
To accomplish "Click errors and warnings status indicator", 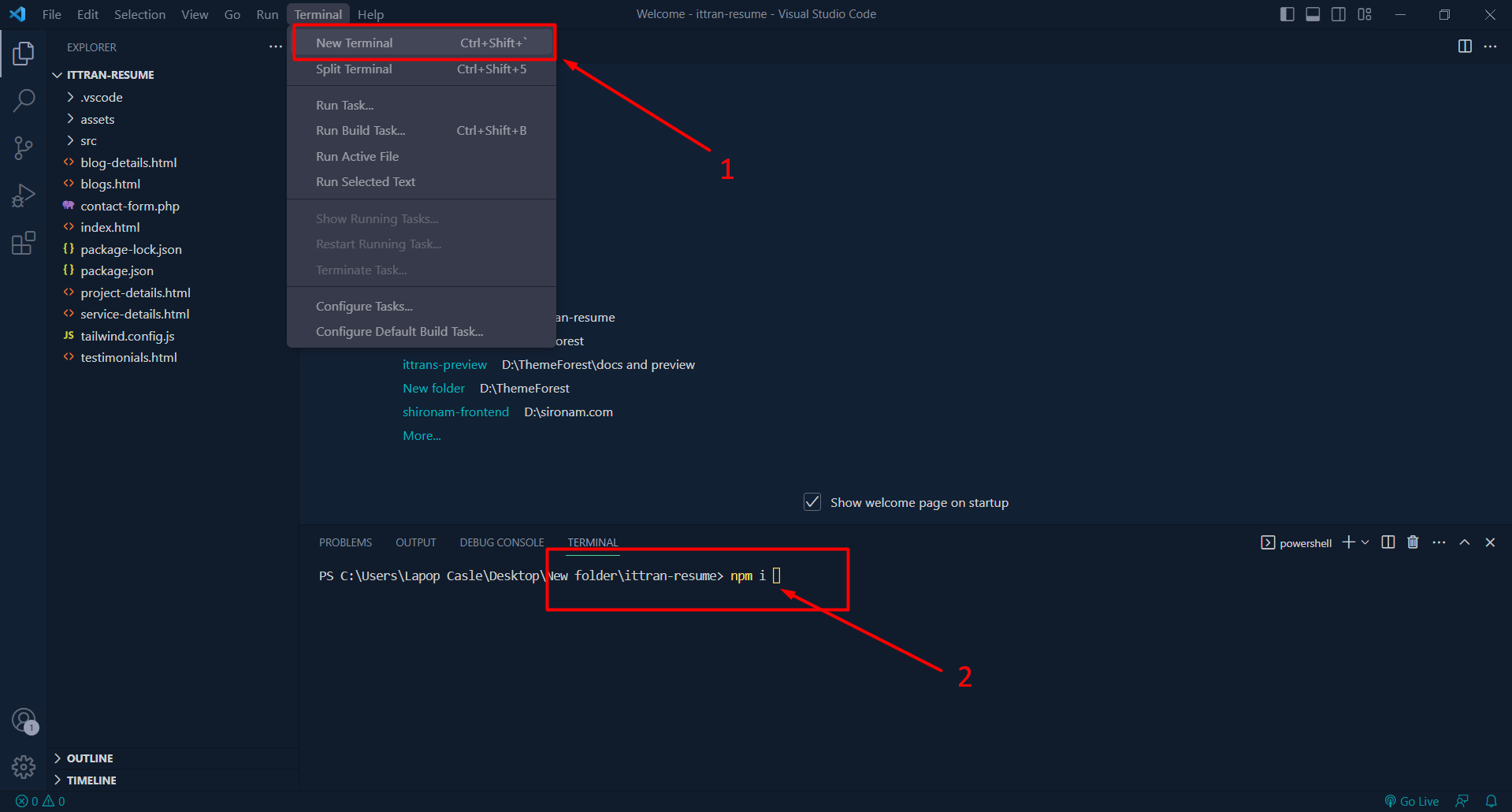I will point(40,801).
